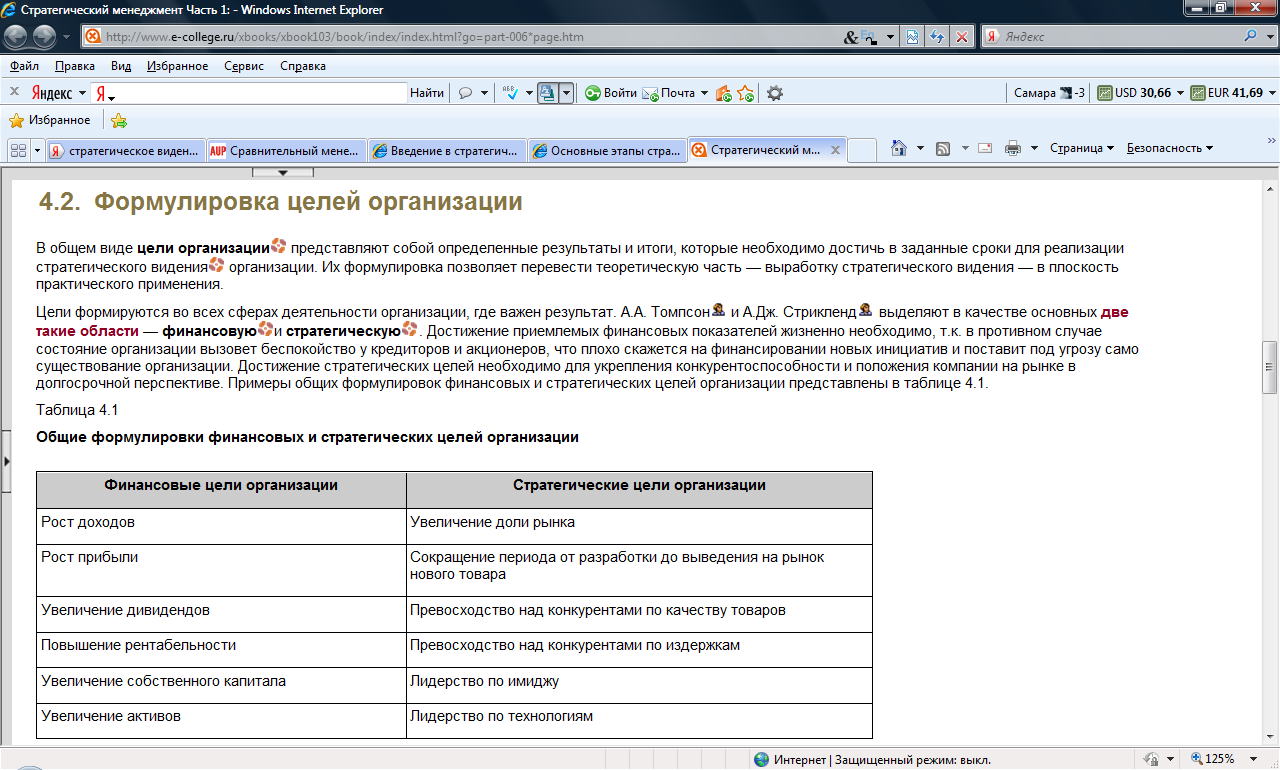The height and width of the screenshot is (770, 1280).
Task: Click the Найти search button
Action: pyautogui.click(x=427, y=93)
